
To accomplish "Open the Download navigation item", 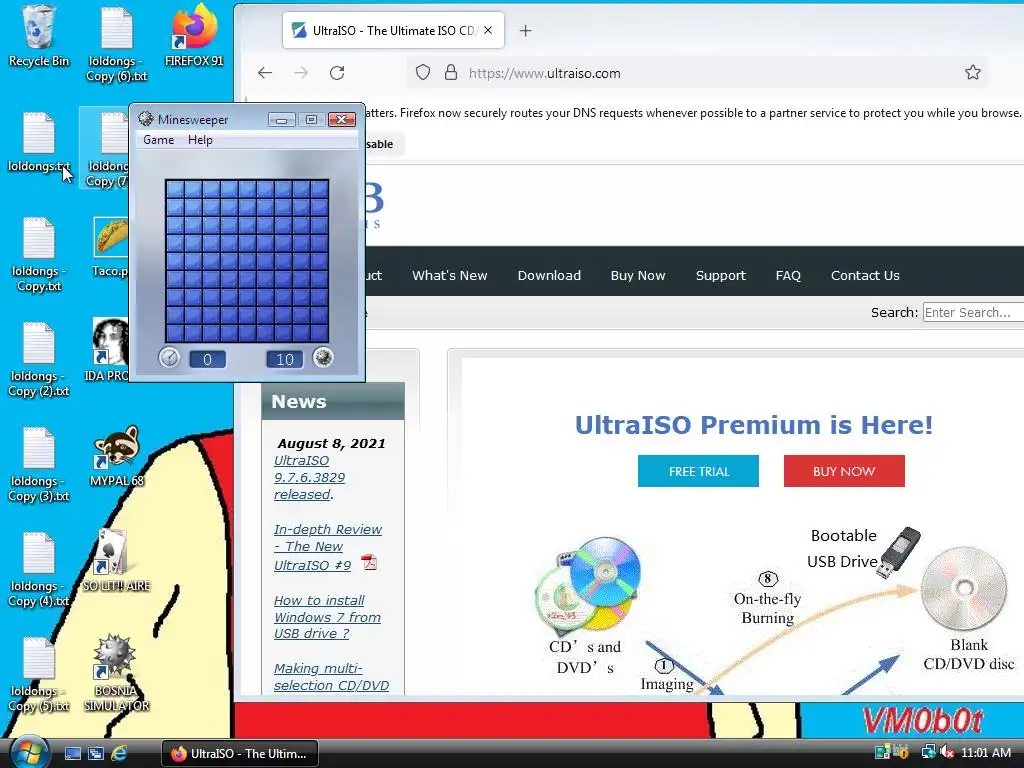I will pos(549,276).
